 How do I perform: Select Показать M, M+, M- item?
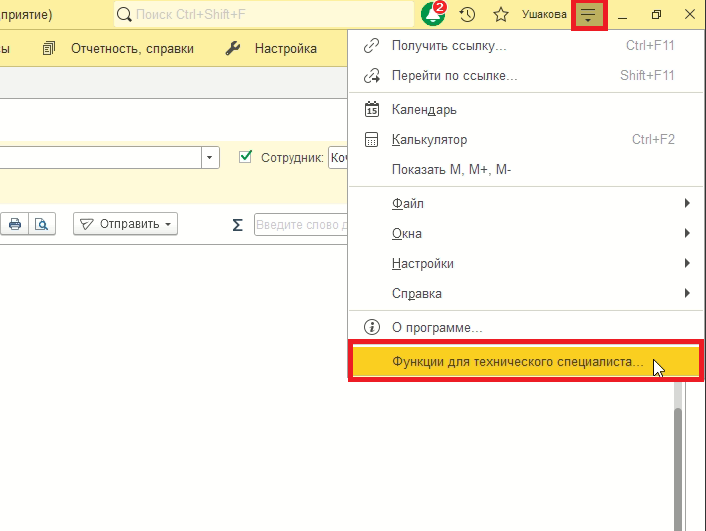click(x=526, y=169)
